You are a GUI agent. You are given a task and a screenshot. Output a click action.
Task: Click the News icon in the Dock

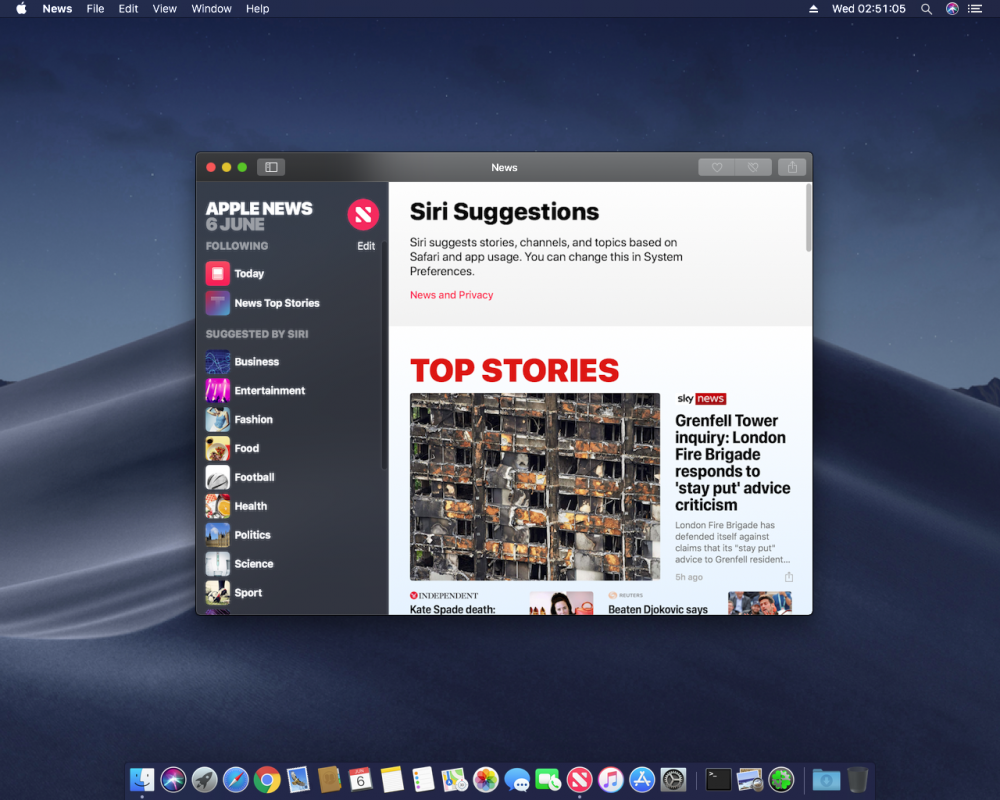click(x=579, y=780)
